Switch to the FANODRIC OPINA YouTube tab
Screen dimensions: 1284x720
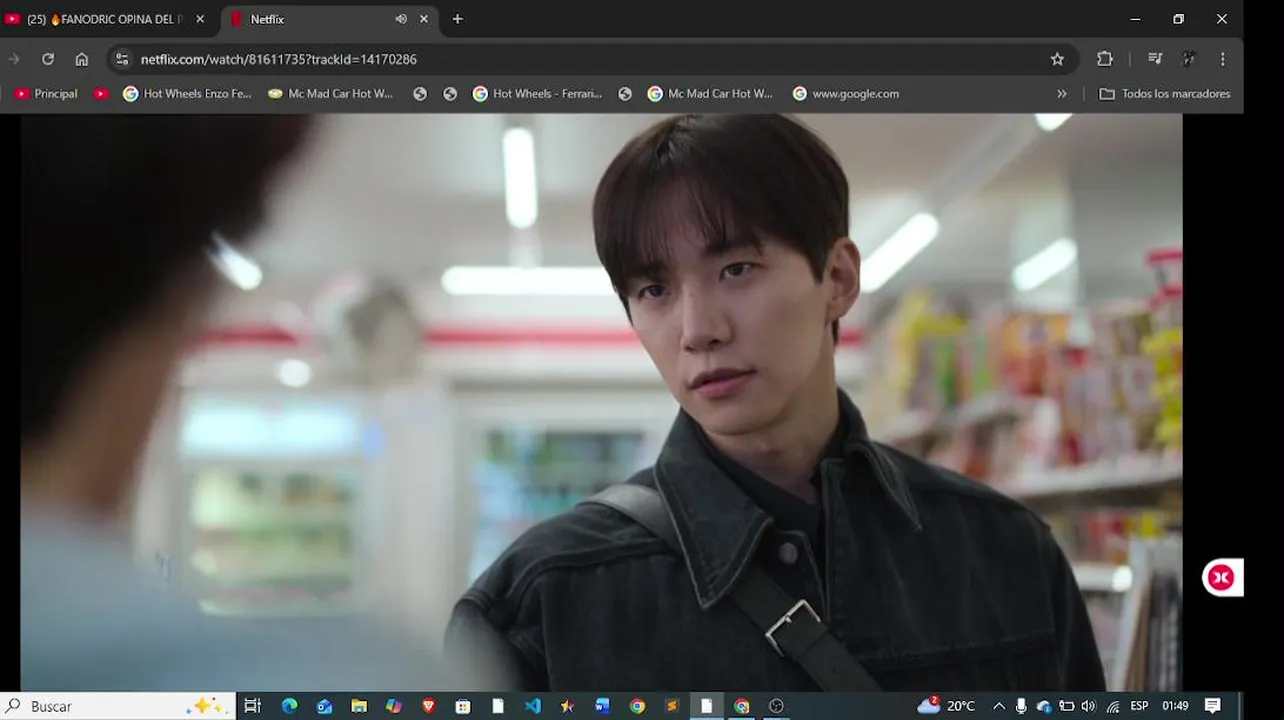(105, 19)
